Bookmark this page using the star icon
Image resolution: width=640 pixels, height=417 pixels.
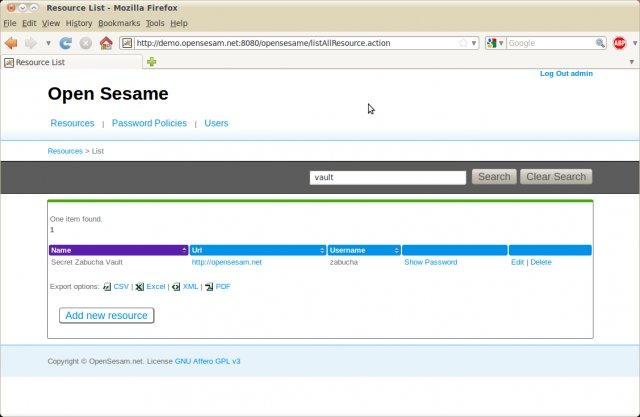463,43
